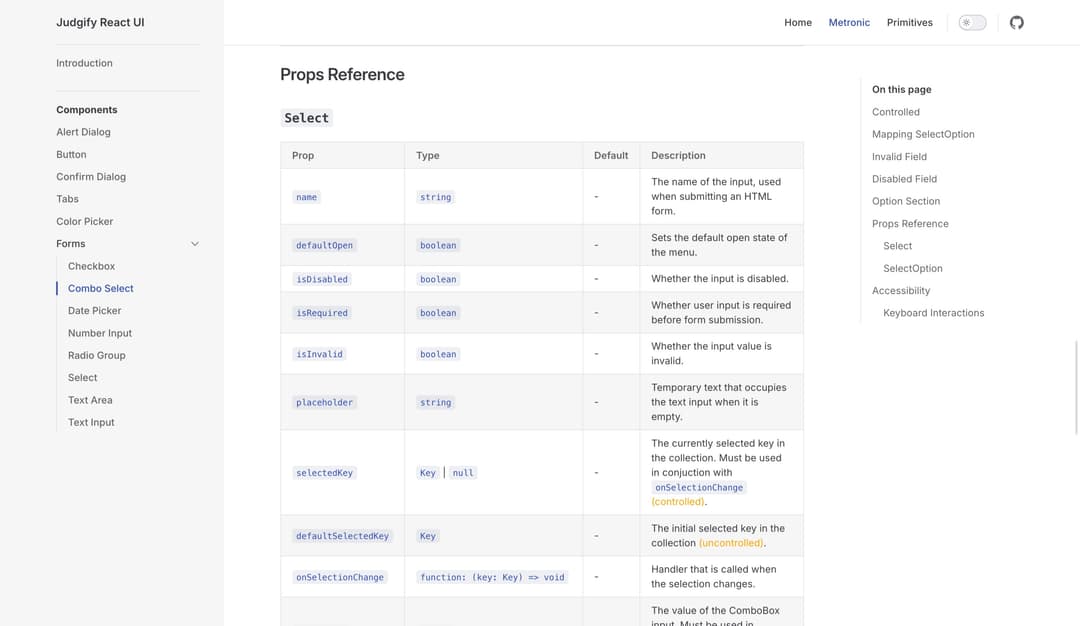
Task: Open Number Input form page
Action: pyautogui.click(x=100, y=333)
